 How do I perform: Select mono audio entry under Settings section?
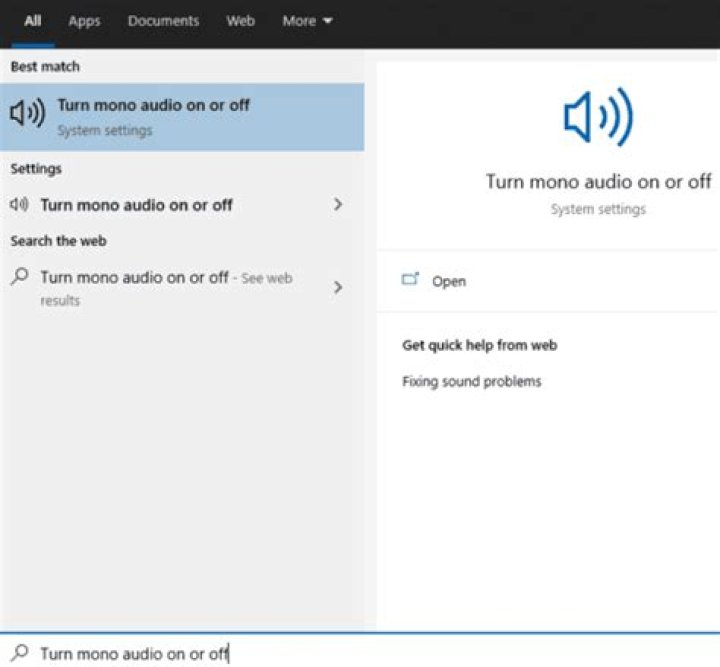136,205
